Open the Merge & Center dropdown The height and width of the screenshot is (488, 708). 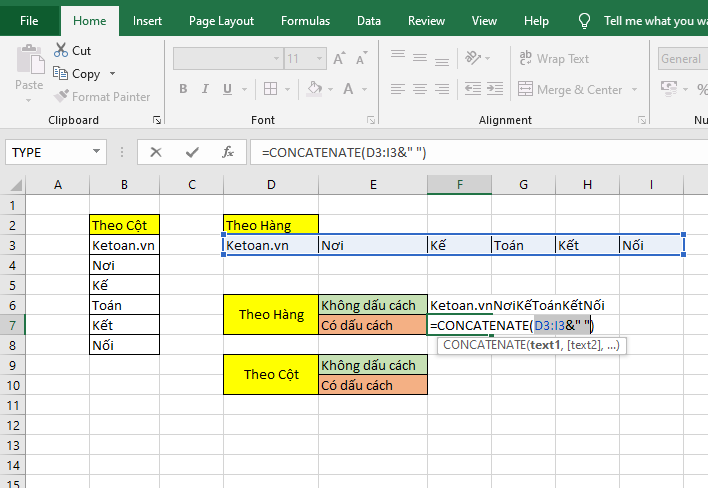633,89
